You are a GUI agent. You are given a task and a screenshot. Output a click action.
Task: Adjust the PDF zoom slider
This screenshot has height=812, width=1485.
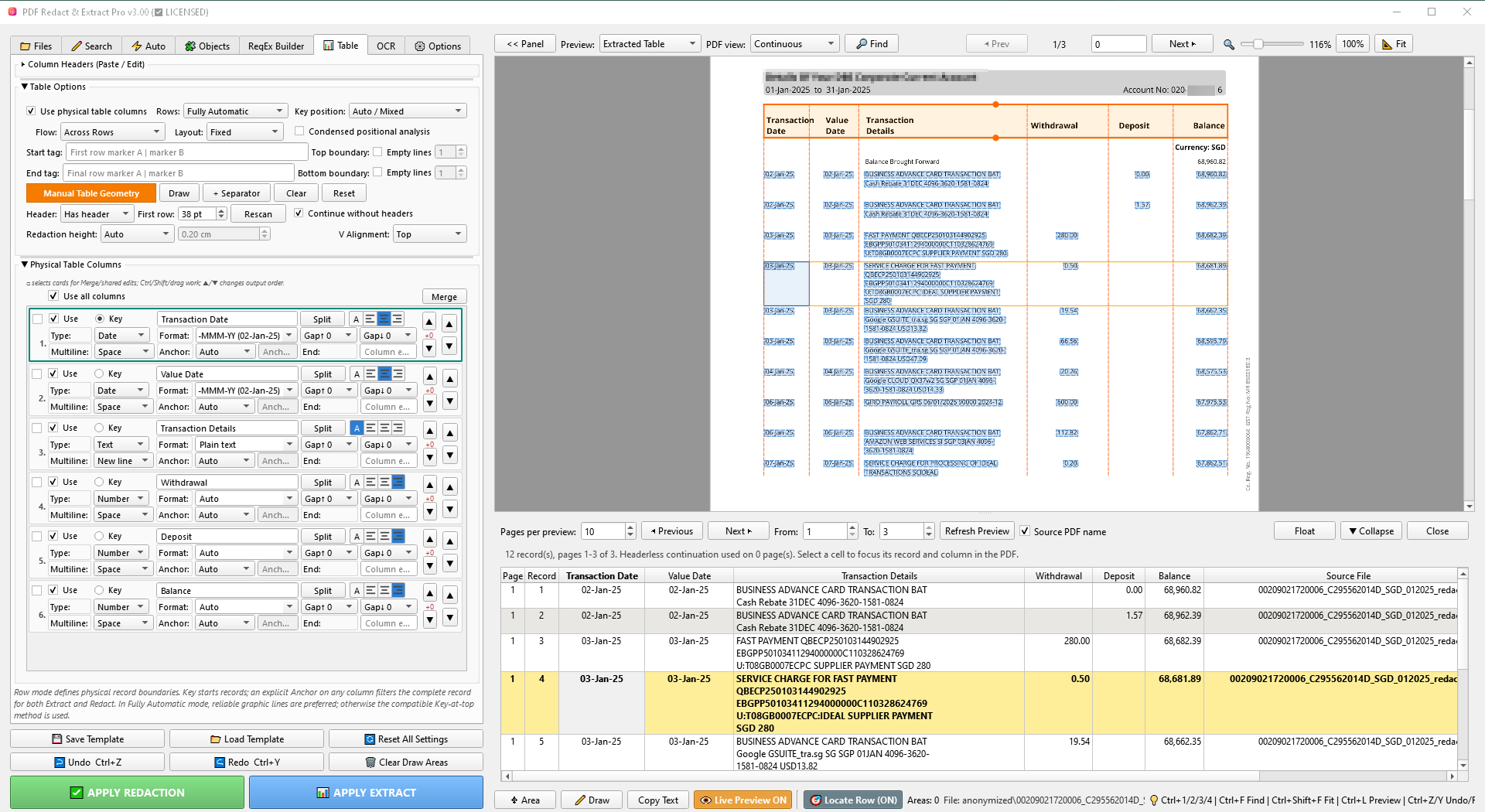click(1258, 44)
